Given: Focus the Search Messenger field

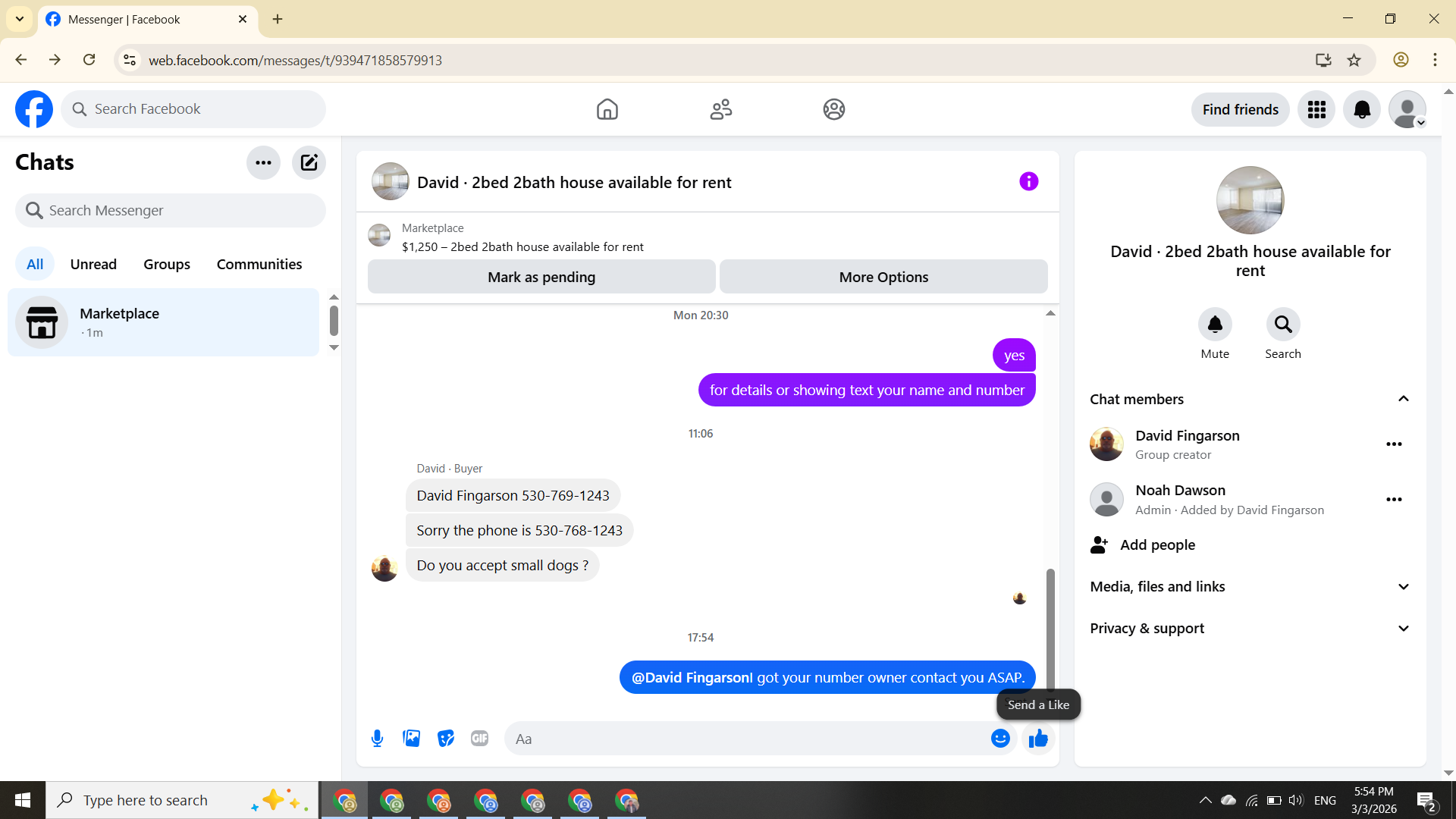Looking at the screenshot, I should [171, 210].
